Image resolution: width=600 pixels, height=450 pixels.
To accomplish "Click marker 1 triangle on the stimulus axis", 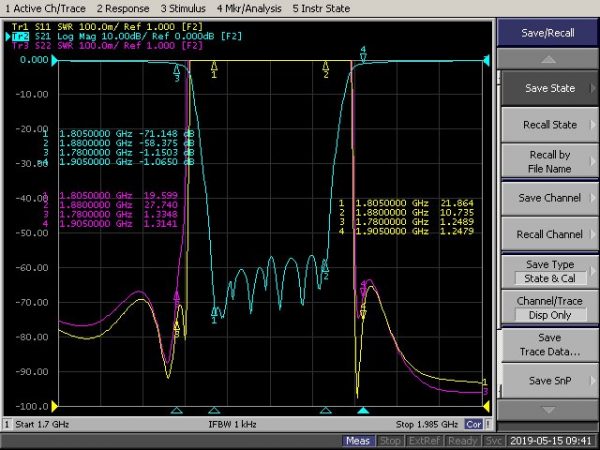I will click(x=214, y=410).
